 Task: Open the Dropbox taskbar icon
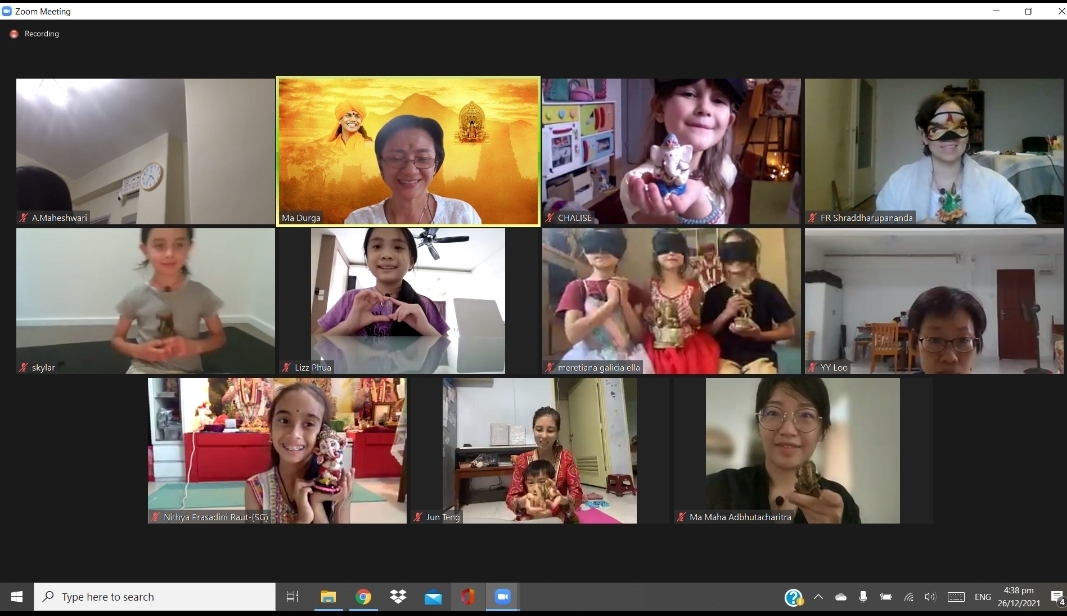(x=398, y=597)
